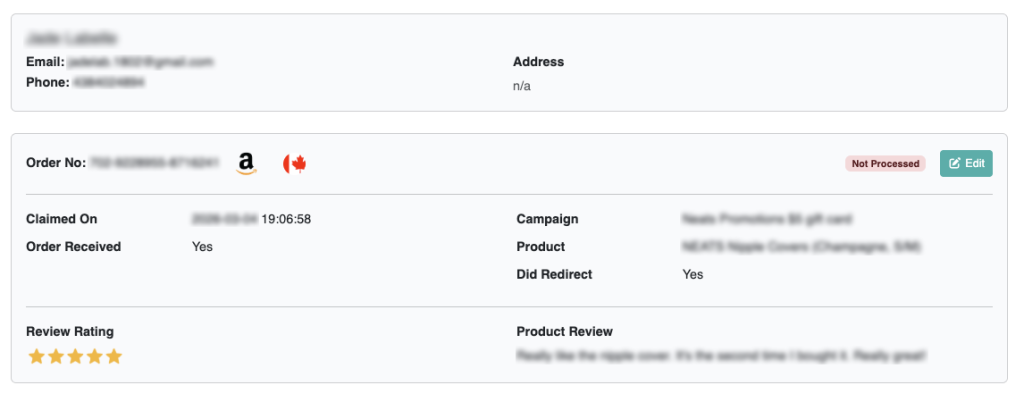Click the fourth rating star
Image resolution: width=1024 pixels, height=402 pixels.
click(x=95, y=356)
